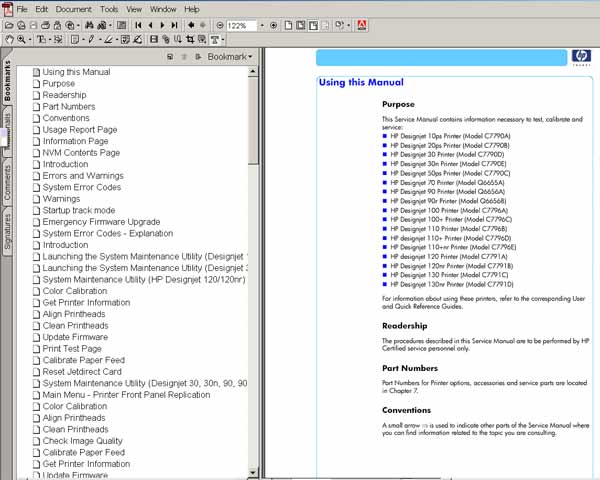Viewport: 600px width, 480px height.
Task: Open the Zoom tool dropdown arrow
Action: click(30, 40)
